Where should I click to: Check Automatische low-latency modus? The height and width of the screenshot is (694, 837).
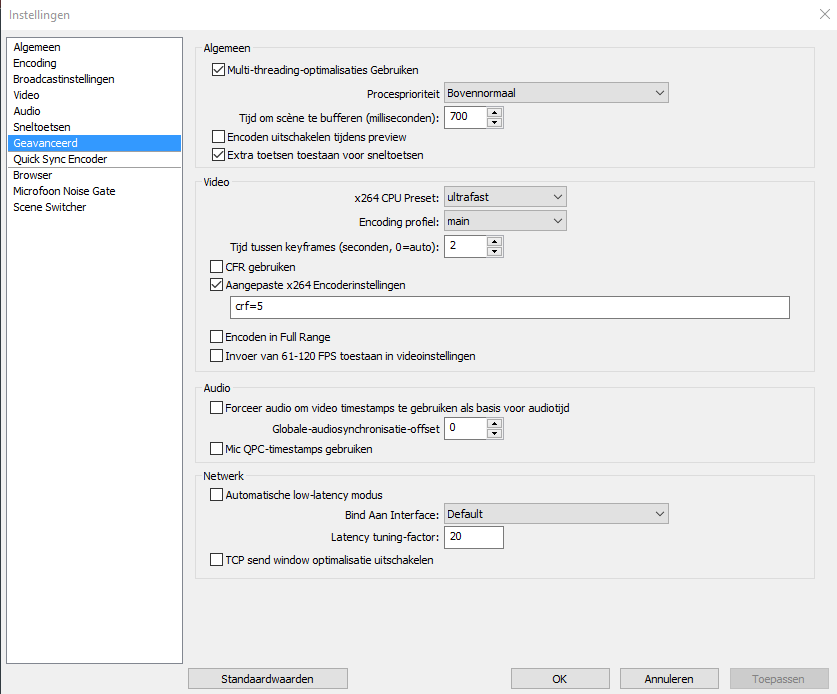[x=216, y=495]
